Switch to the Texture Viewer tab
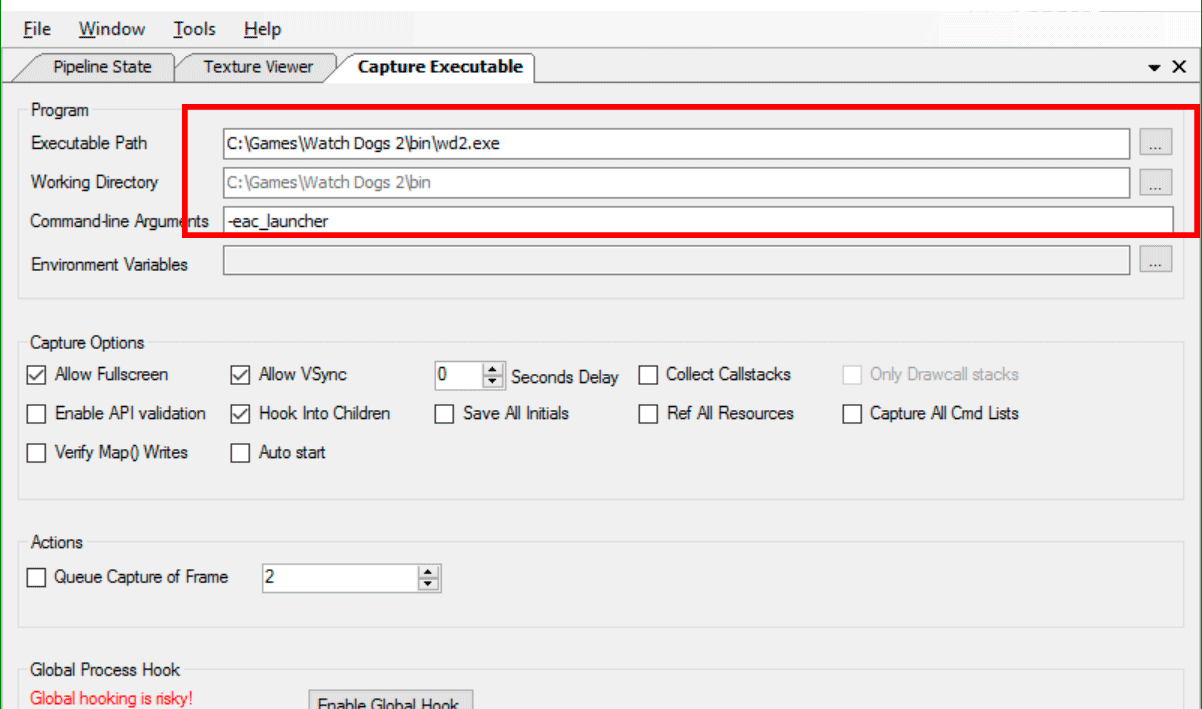Screen dimensions: 1202x709 pyautogui.click(x=258, y=67)
